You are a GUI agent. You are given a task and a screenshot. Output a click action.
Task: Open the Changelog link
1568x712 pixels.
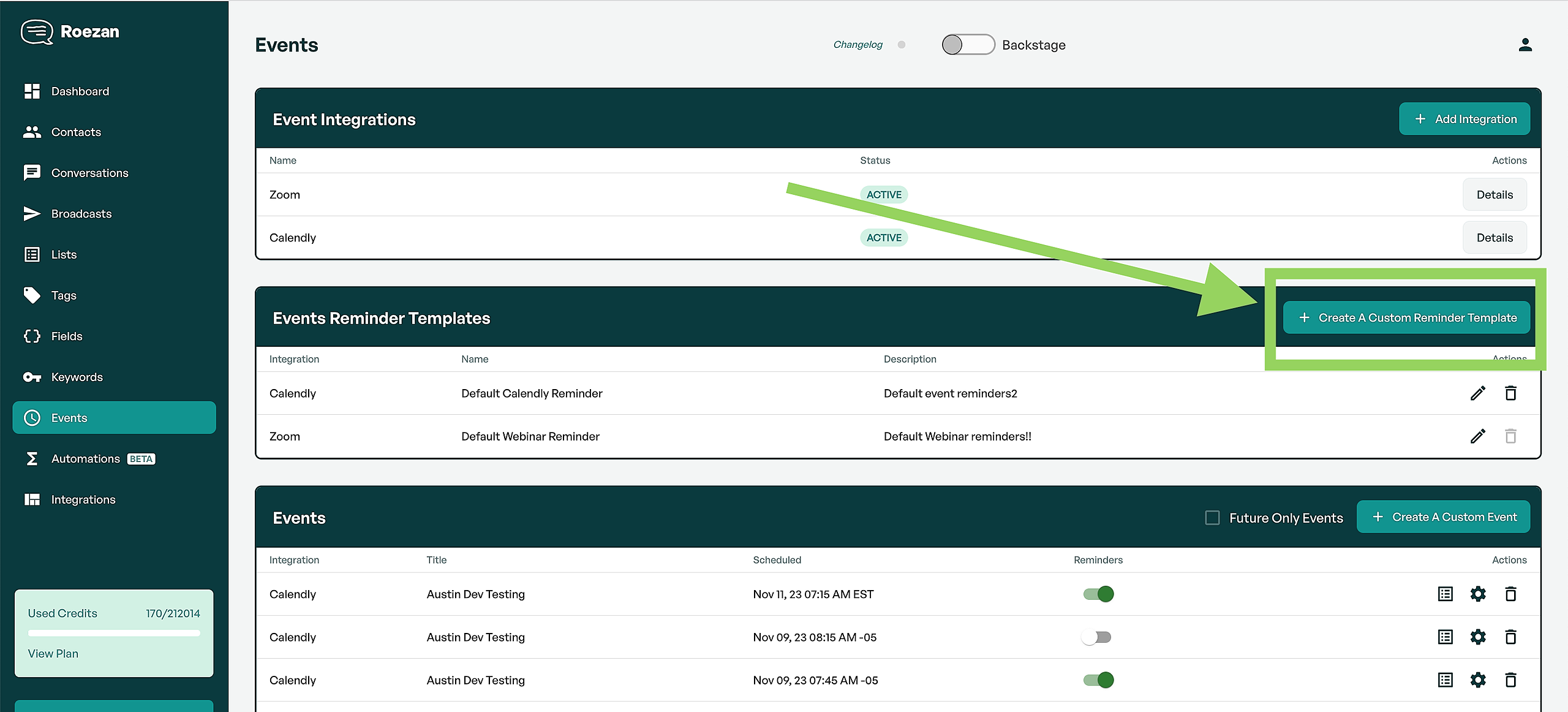coord(858,45)
